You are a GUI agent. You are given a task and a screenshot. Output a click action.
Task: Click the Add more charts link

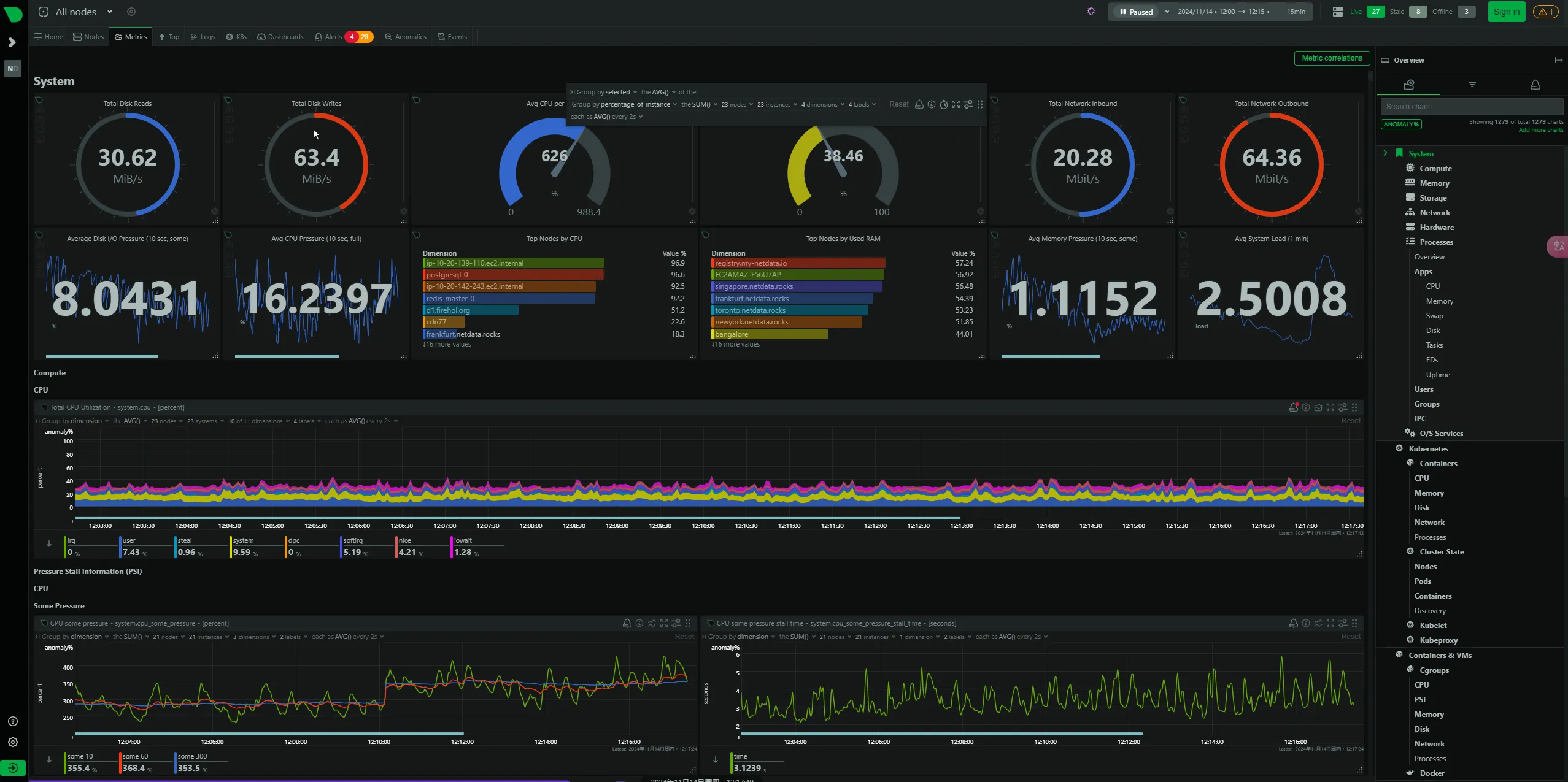[x=1540, y=130]
